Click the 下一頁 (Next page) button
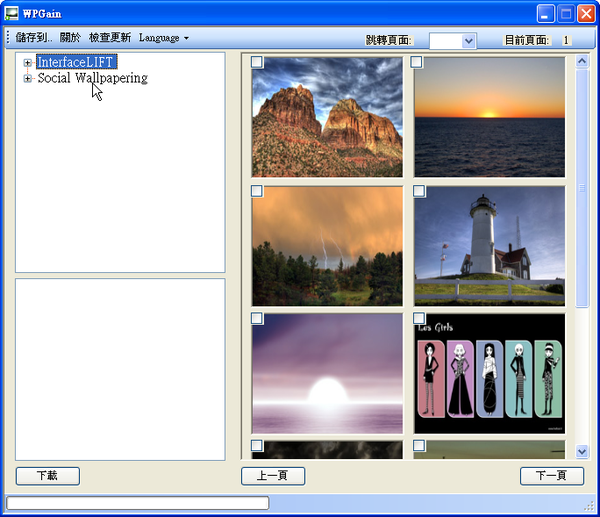This screenshot has height=517, width=600. [x=552, y=476]
